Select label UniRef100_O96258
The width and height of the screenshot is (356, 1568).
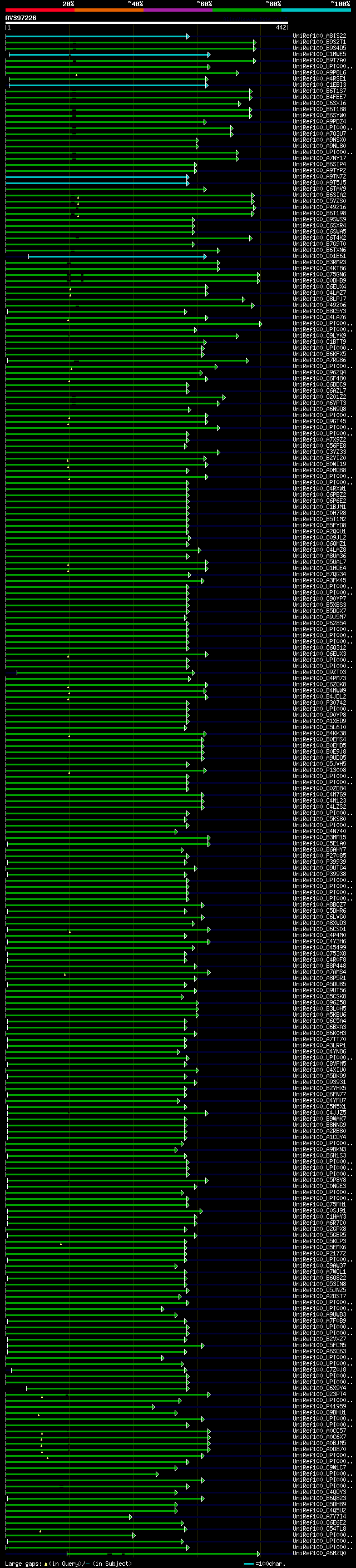tap(319, 1003)
